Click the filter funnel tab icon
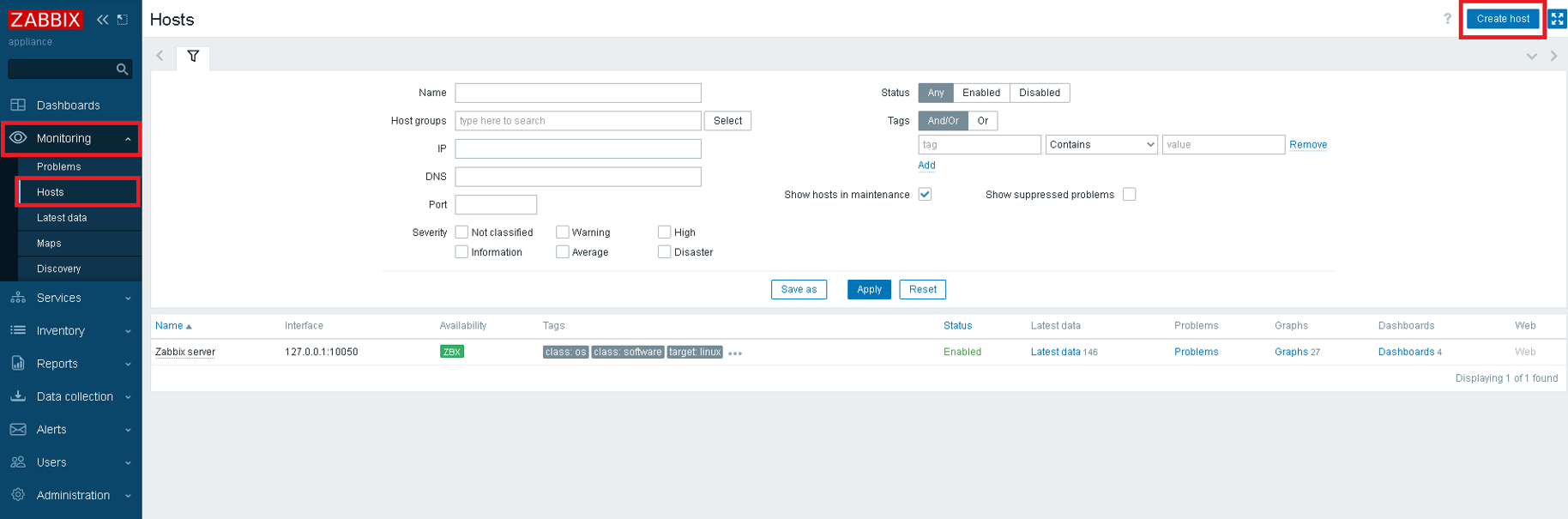1568x519 pixels. click(193, 56)
